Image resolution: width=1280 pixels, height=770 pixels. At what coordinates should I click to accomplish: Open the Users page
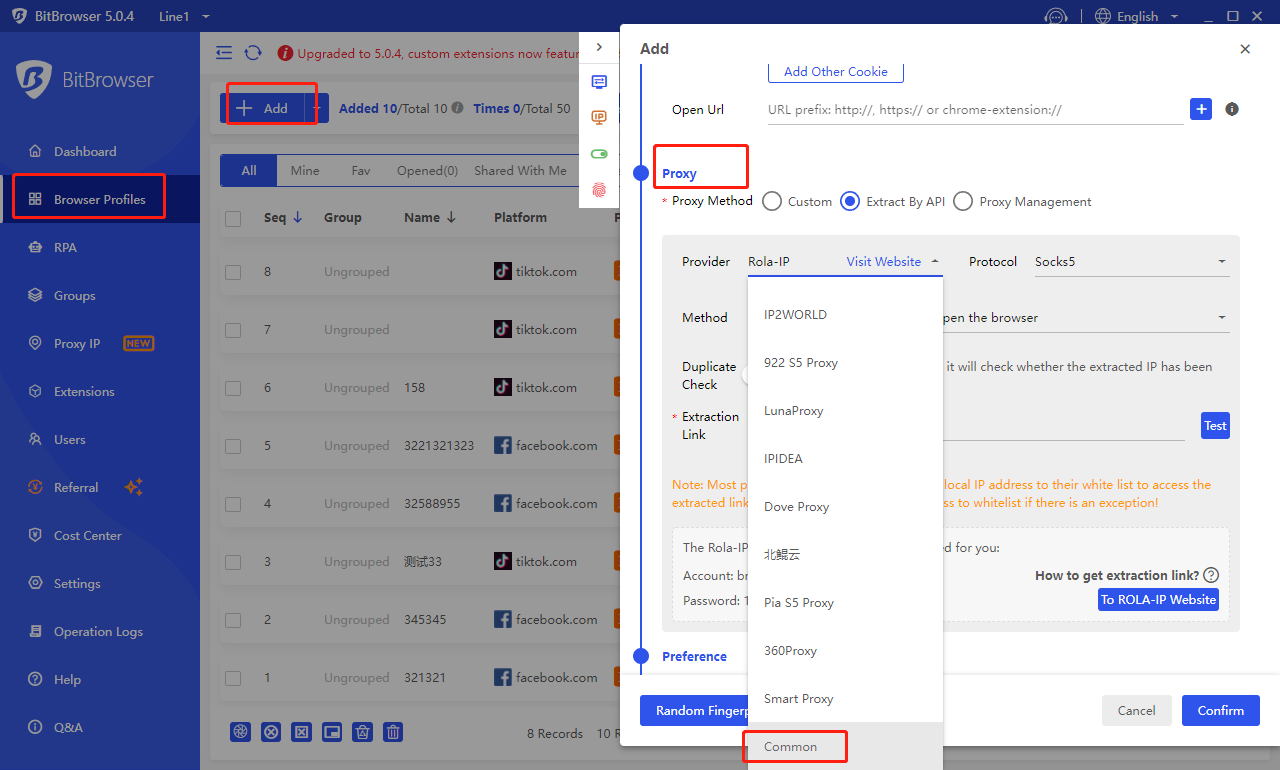(x=70, y=439)
